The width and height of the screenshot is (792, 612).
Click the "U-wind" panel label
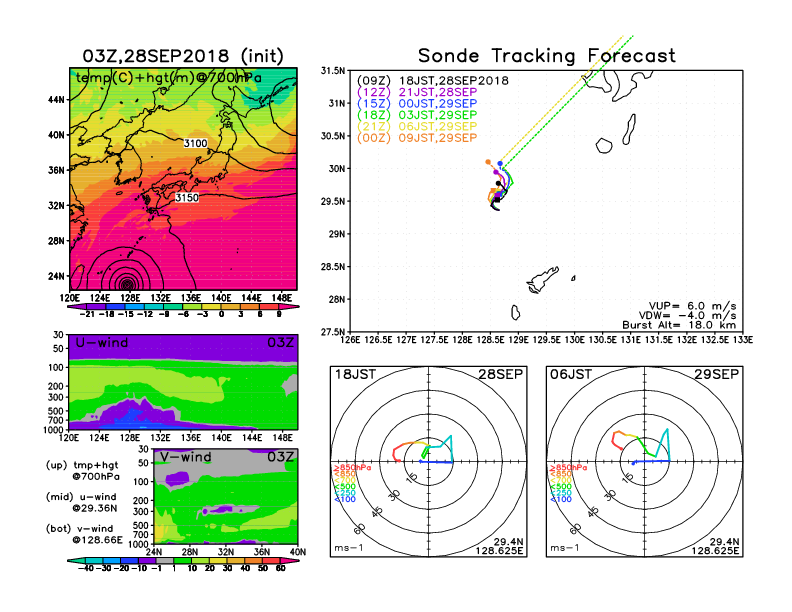pos(102,343)
